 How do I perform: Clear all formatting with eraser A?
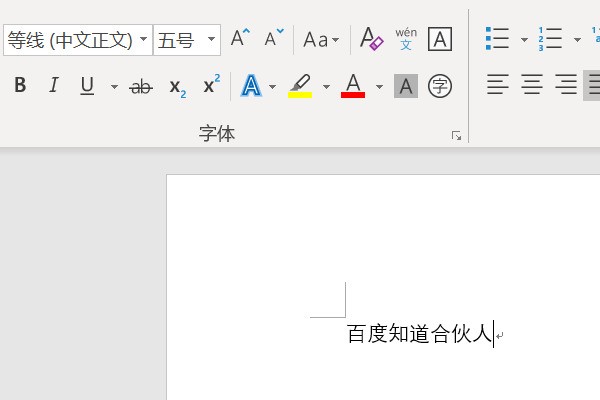[371, 38]
